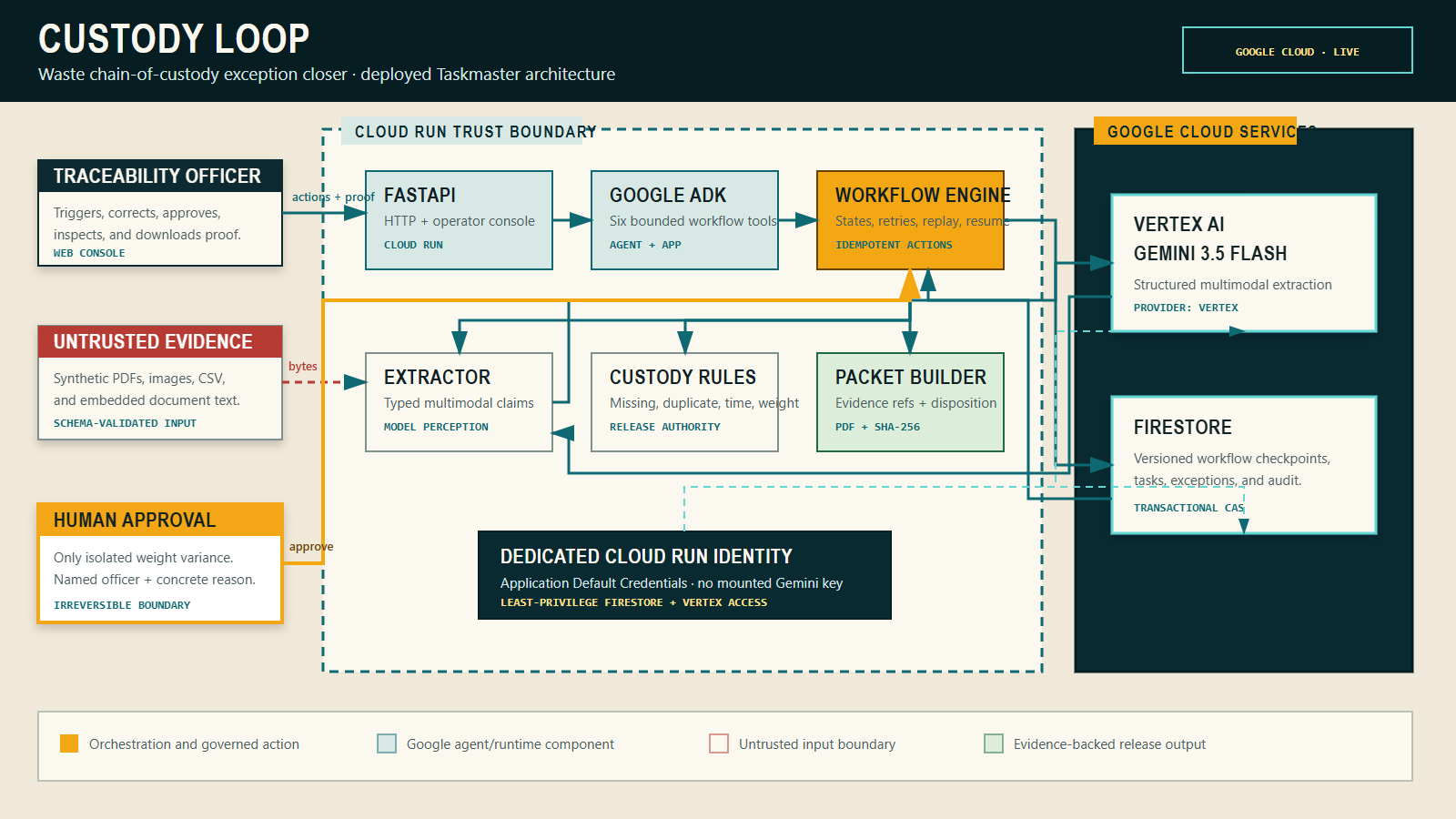
Task: Click the MODEL PERCEPTION tag
Action: tap(436, 427)
